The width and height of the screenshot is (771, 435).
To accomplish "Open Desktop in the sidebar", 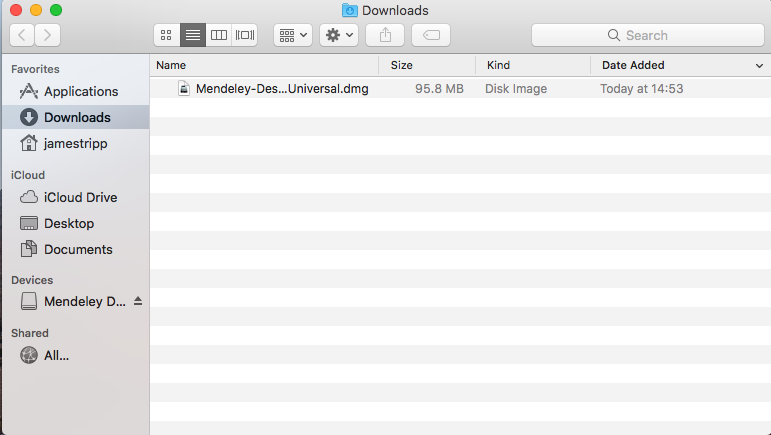I will click(76, 223).
